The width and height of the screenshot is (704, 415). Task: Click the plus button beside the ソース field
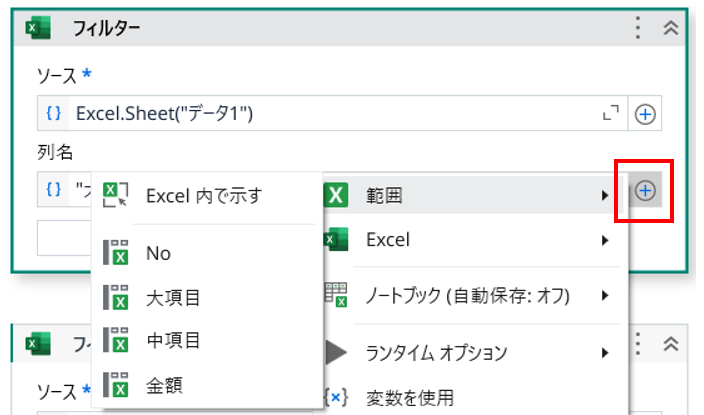pos(646,115)
